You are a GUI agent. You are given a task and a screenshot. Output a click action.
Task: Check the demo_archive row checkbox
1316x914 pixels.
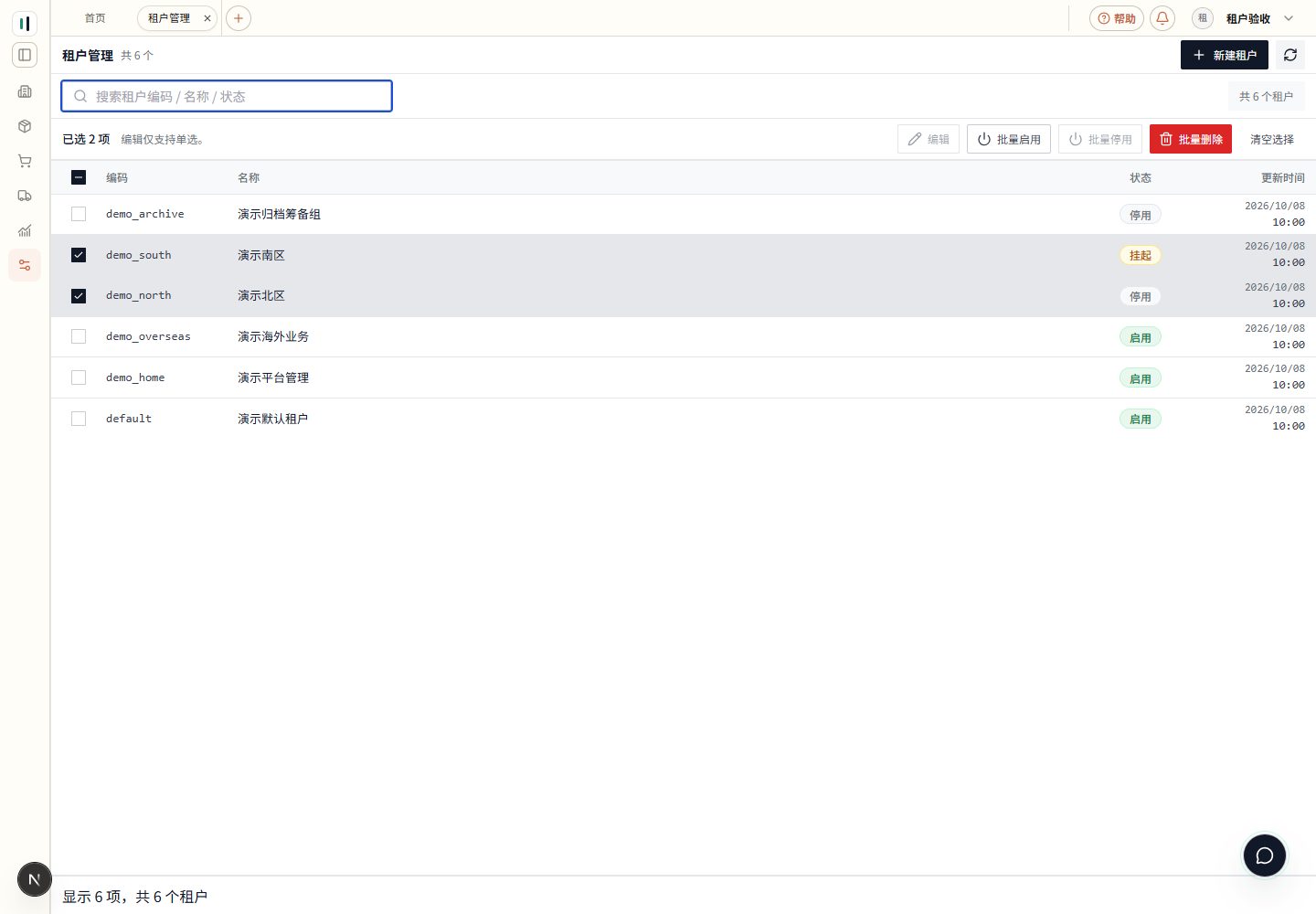pyautogui.click(x=79, y=214)
